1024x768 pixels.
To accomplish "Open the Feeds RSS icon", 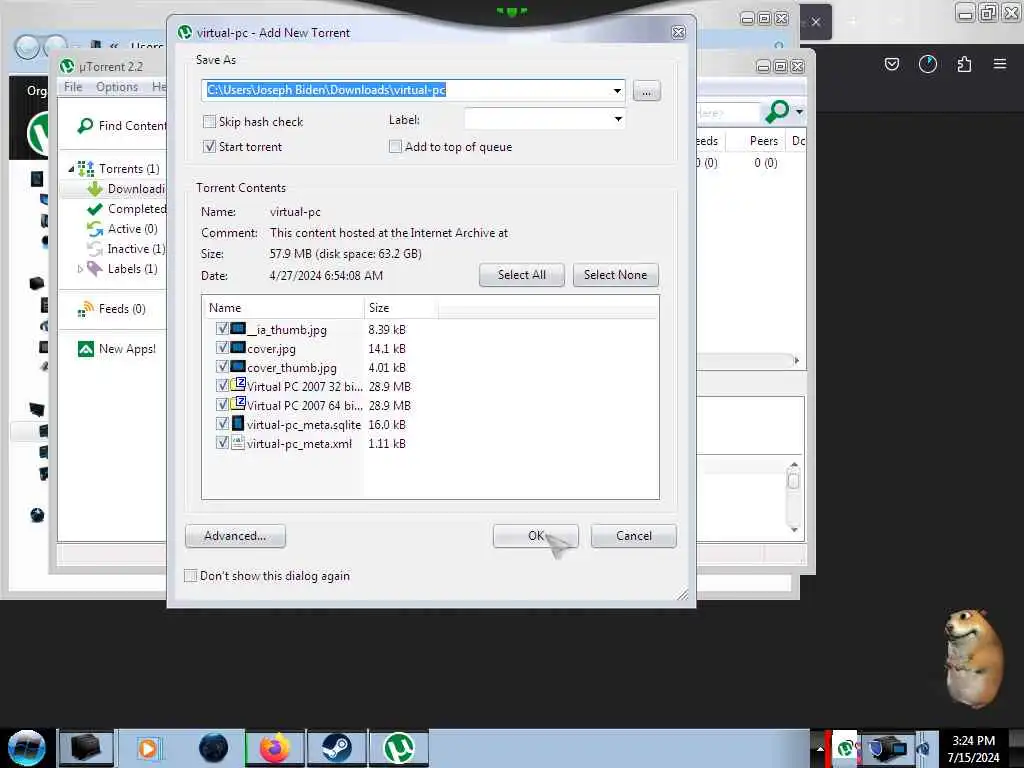I will click(x=86, y=309).
